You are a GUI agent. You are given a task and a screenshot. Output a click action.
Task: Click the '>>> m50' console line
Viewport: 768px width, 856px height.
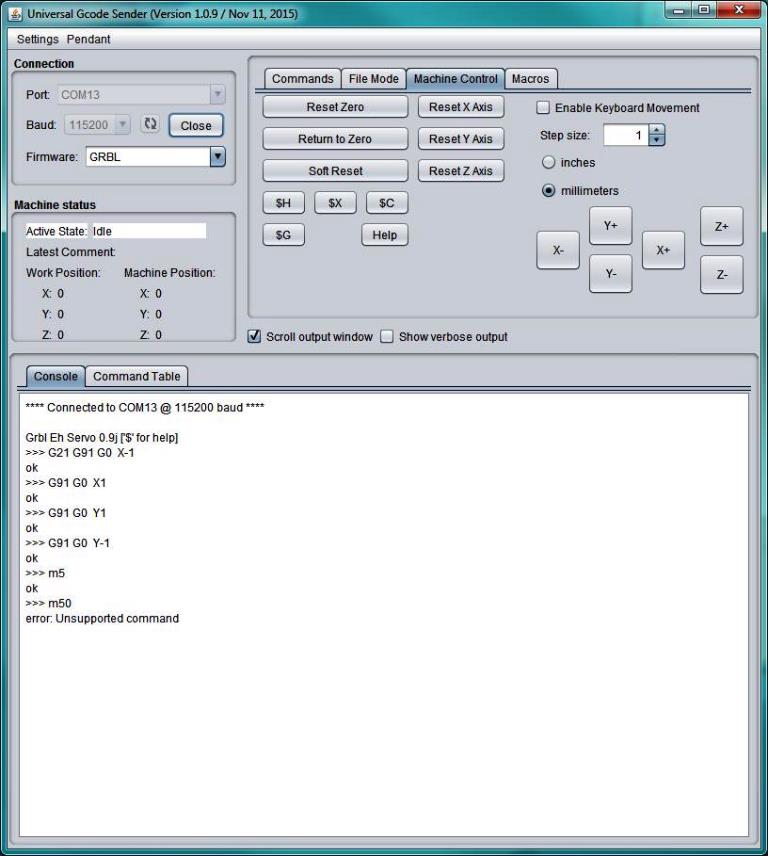coord(48,603)
